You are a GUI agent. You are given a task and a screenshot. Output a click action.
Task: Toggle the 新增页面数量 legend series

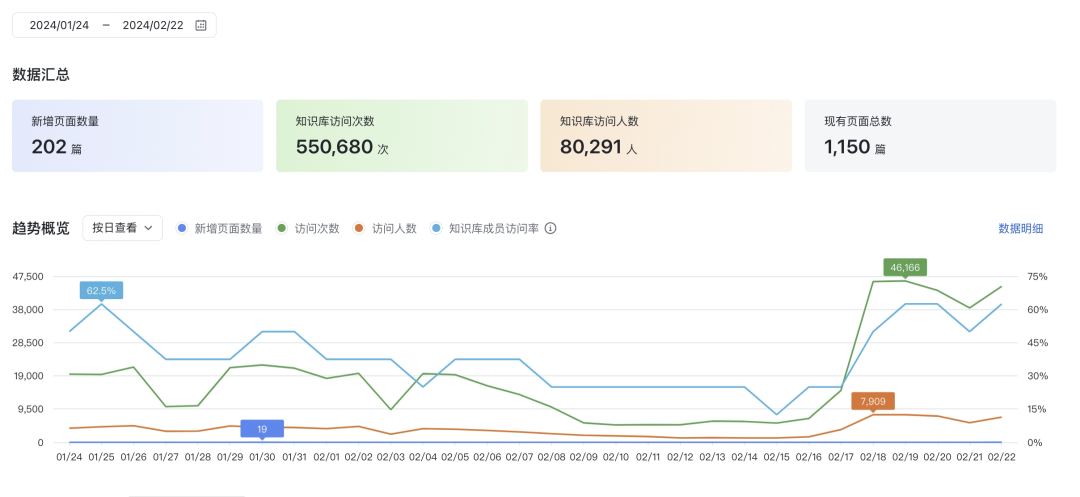point(220,229)
